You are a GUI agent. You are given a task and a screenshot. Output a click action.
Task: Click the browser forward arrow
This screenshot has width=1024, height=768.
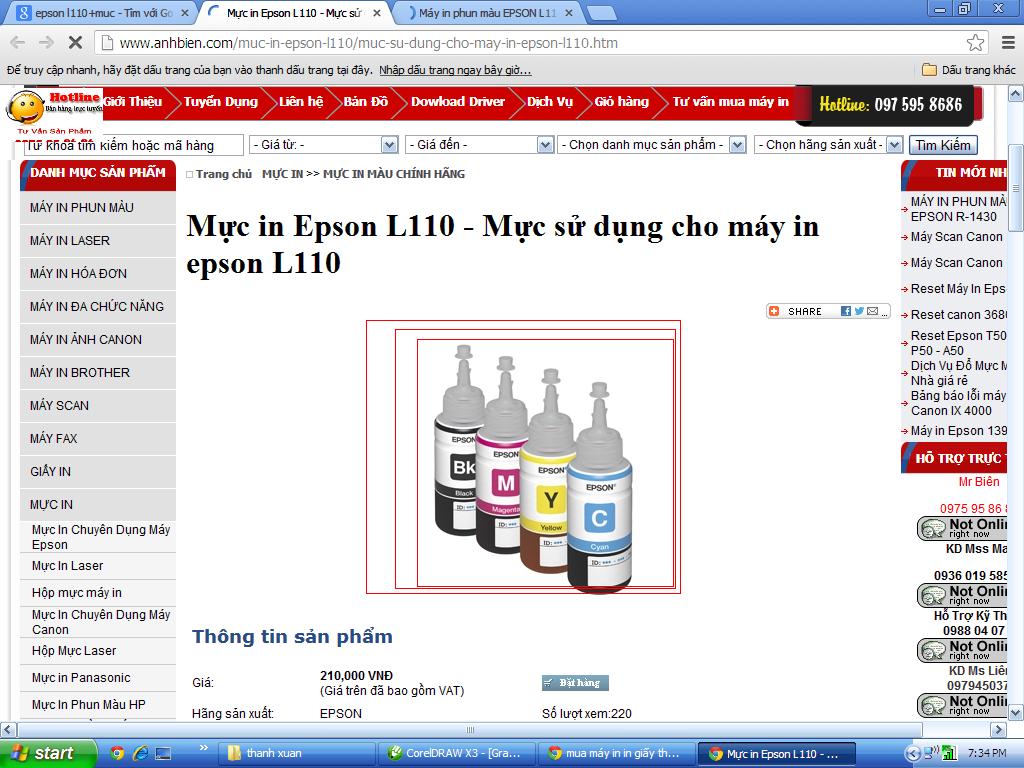(46, 43)
